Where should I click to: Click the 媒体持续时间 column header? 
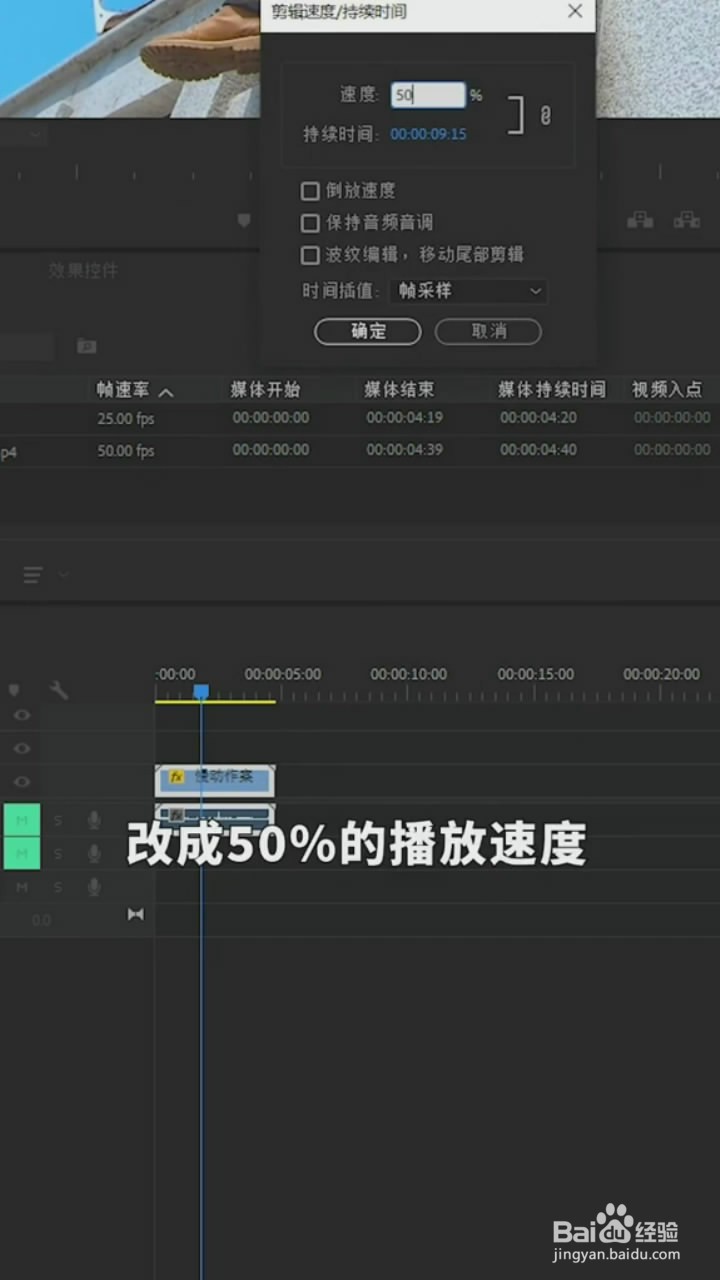click(x=552, y=390)
